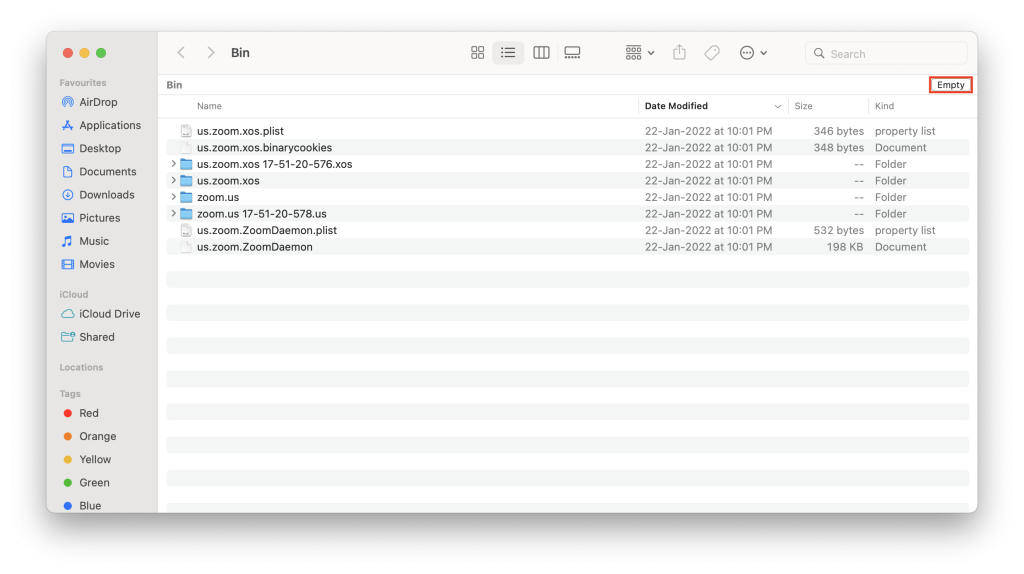Expand the zoom.us 17-51-20-578.us folder
The height and width of the screenshot is (574, 1024).
(x=173, y=214)
